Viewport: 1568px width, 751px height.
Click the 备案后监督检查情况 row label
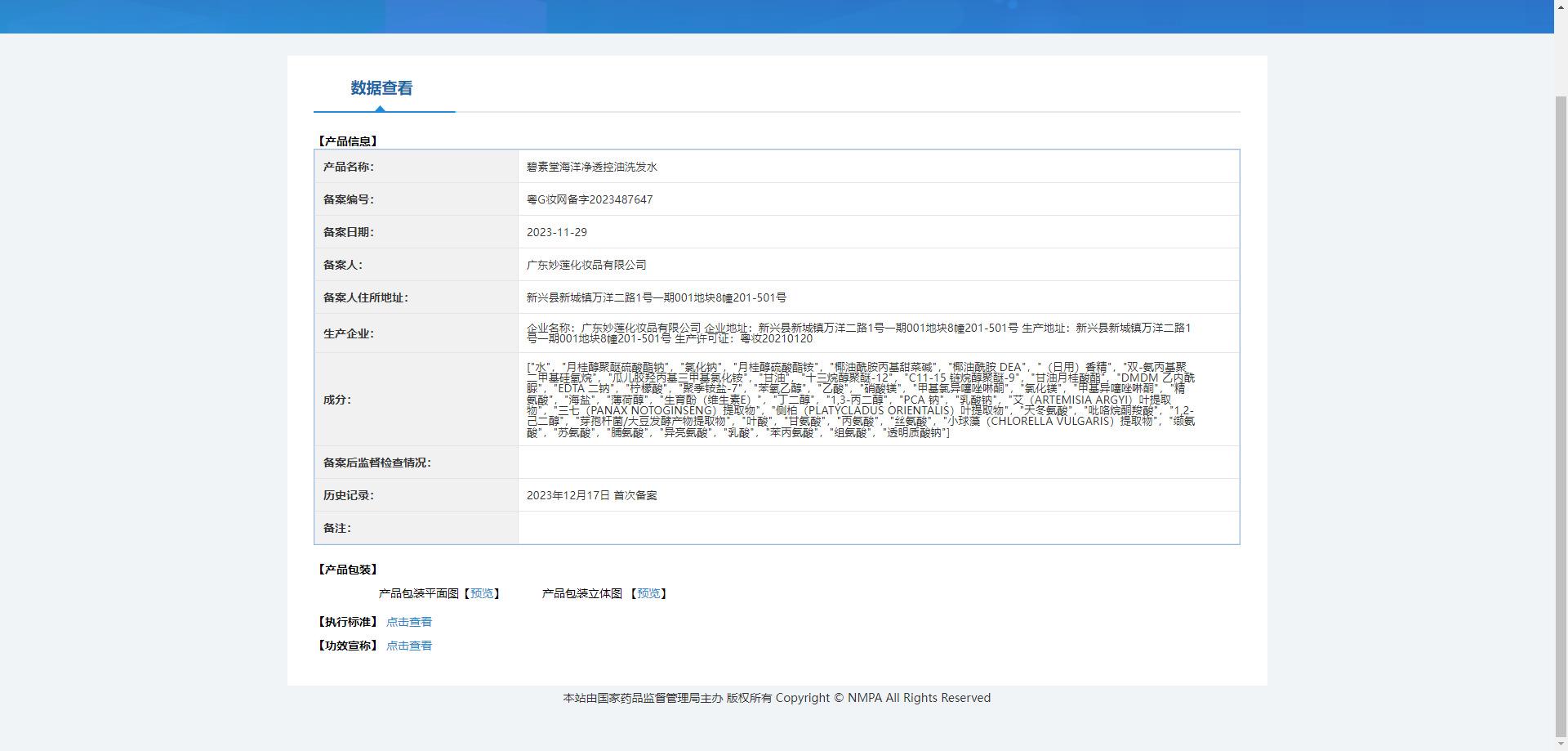coord(376,463)
